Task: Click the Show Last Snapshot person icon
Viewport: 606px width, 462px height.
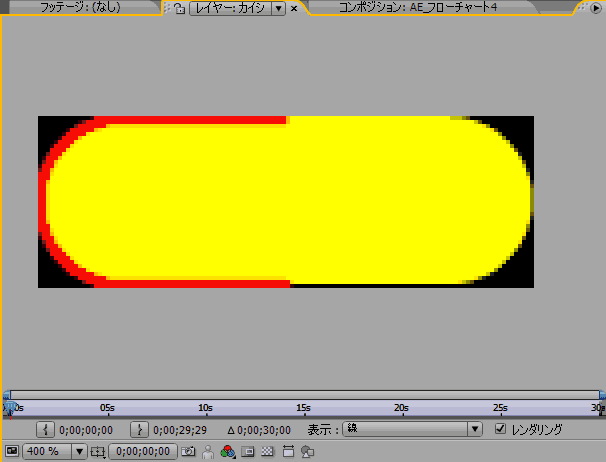Action: coord(208,452)
